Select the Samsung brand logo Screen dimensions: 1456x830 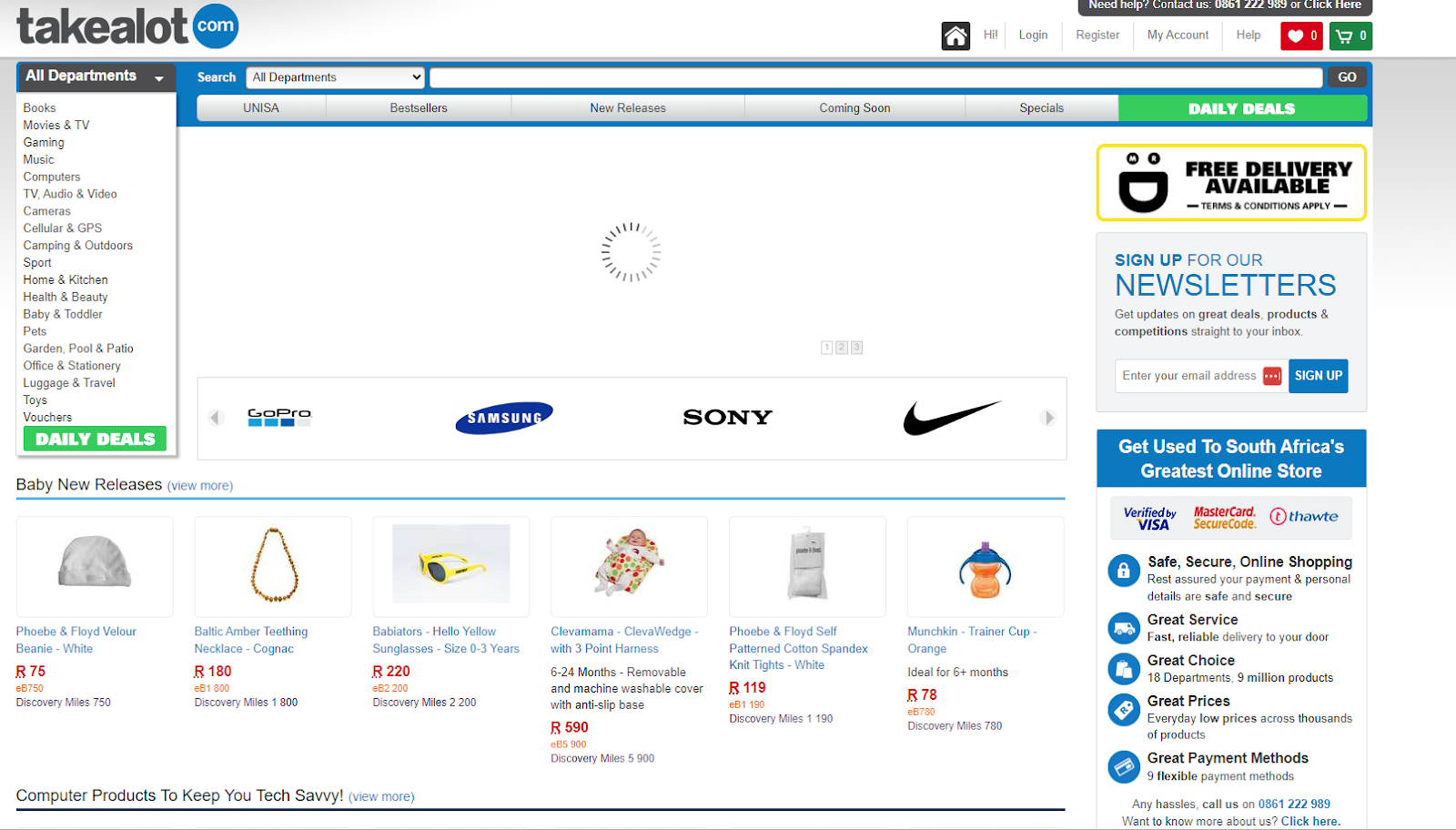pyautogui.click(x=504, y=418)
